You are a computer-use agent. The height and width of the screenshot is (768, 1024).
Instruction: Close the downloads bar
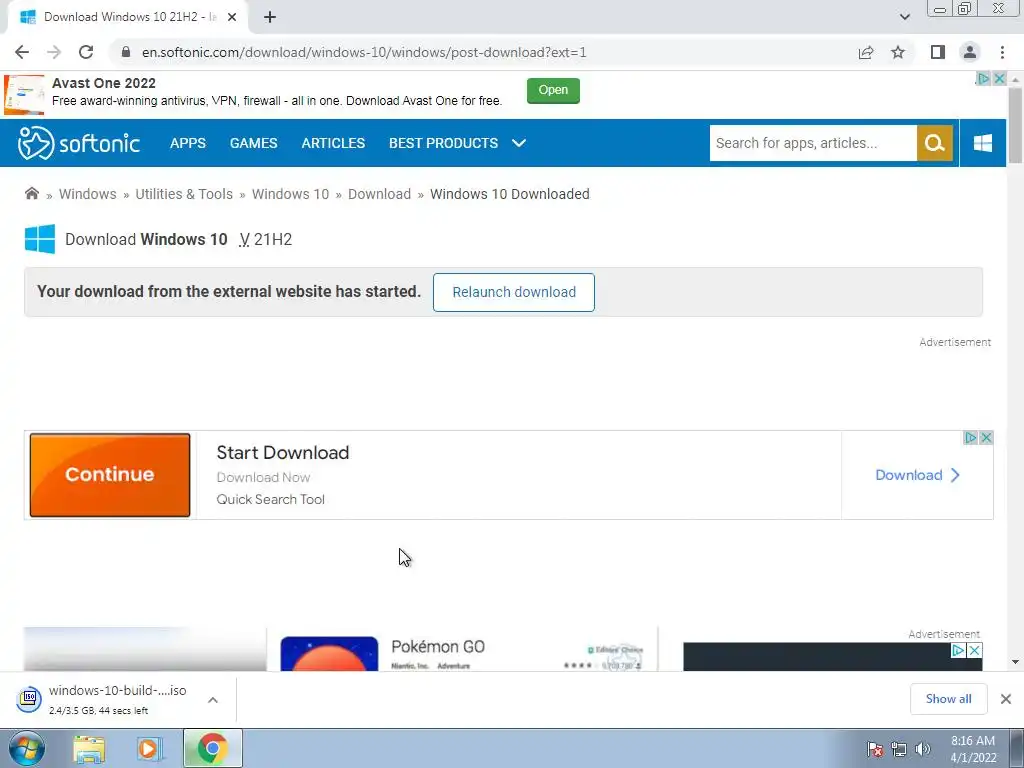pos(1006,699)
